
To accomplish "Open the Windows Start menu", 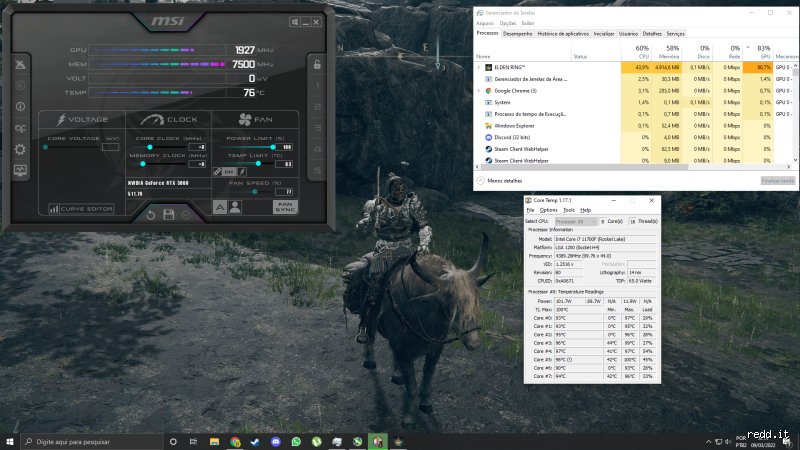I will pyautogui.click(x=10, y=441).
